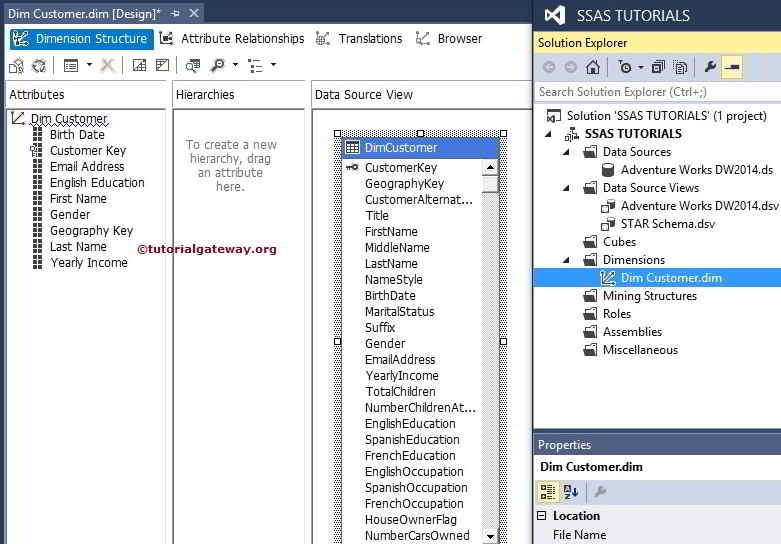Click the DimCustomer table vertical scrollbar

click(490, 350)
